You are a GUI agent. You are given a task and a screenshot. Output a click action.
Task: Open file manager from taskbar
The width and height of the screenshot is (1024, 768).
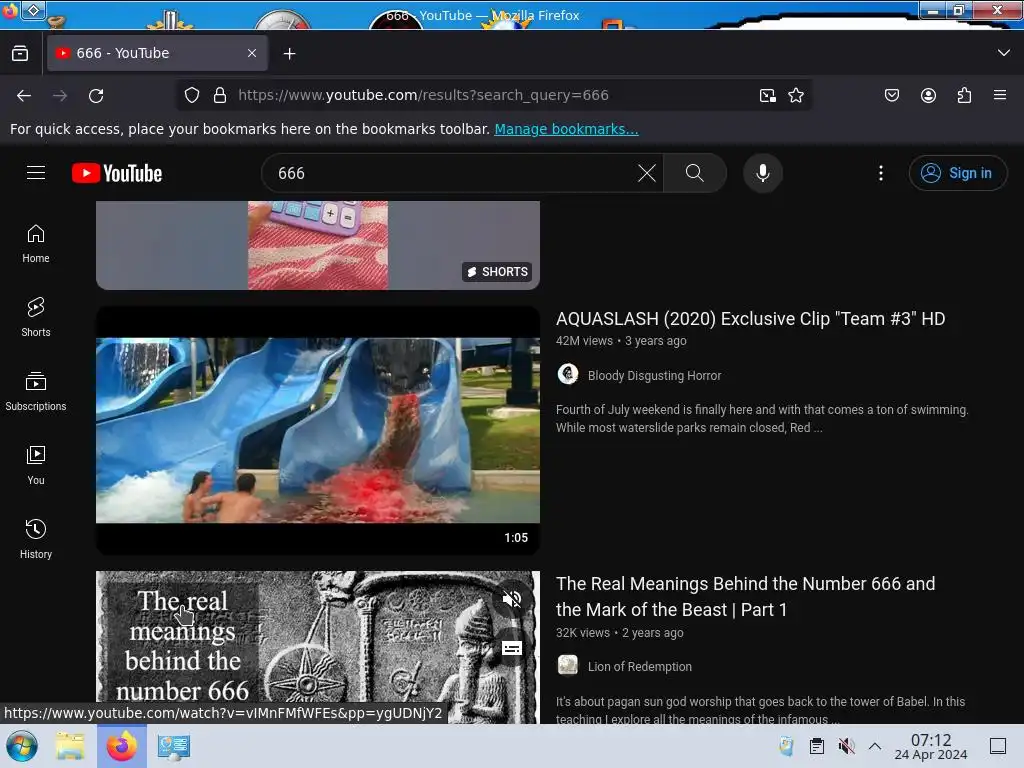click(70, 746)
